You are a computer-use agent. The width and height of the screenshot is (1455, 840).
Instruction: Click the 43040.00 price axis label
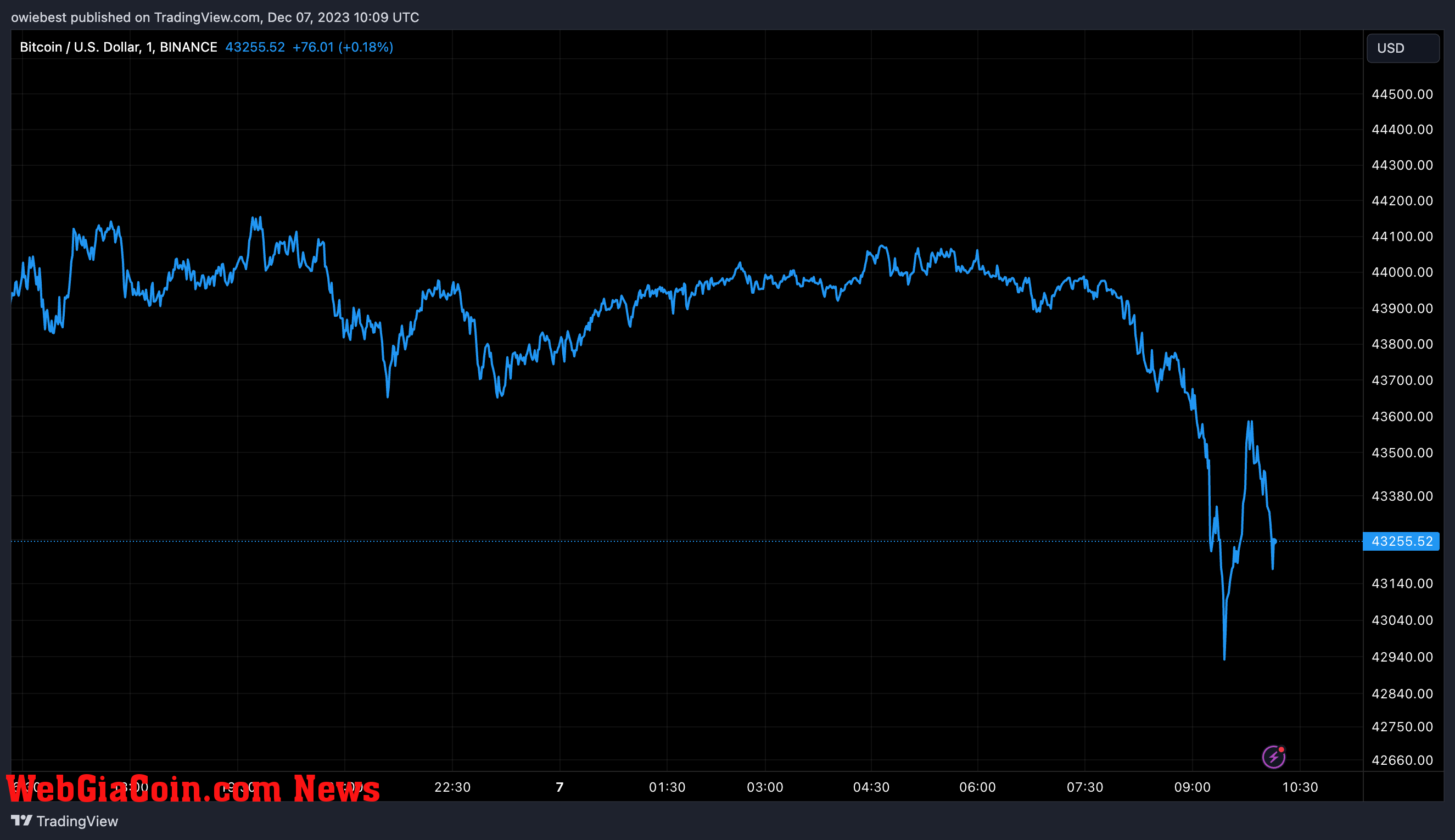click(1402, 620)
